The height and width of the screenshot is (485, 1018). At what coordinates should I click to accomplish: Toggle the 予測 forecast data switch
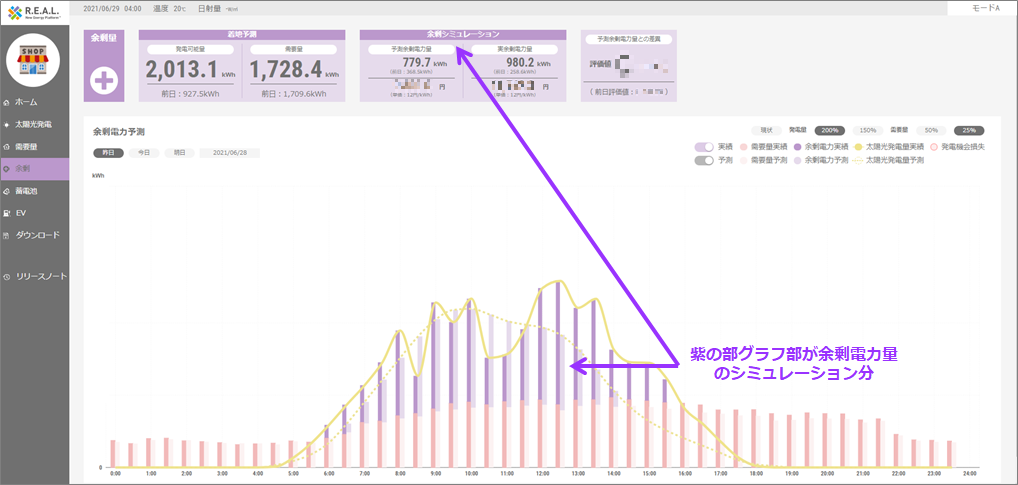705,160
